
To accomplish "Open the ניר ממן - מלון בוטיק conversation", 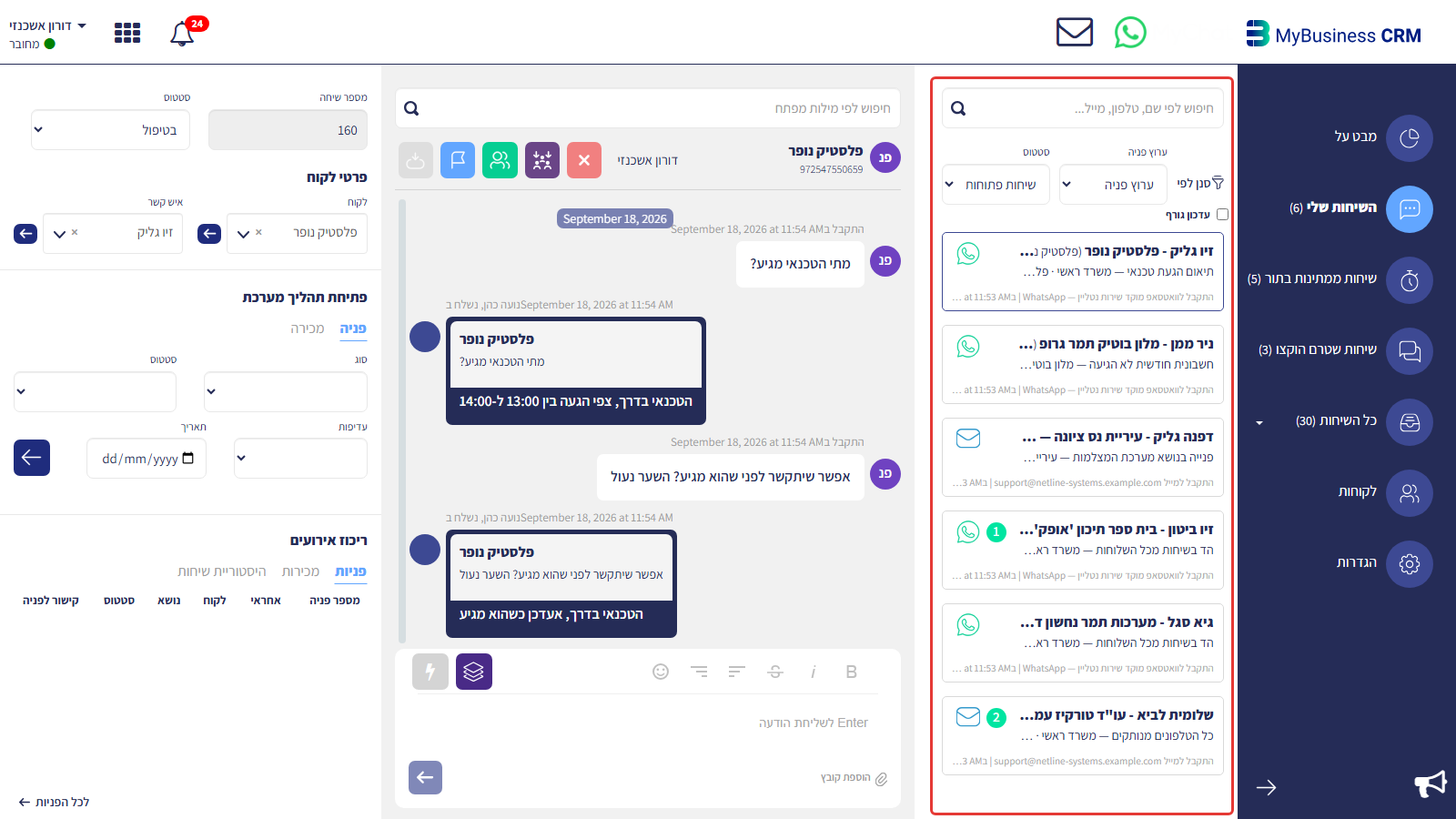I will pos(1083,364).
